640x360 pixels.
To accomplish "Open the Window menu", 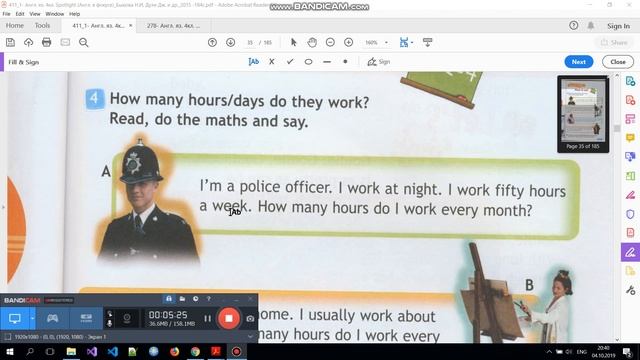I will coord(55,14).
